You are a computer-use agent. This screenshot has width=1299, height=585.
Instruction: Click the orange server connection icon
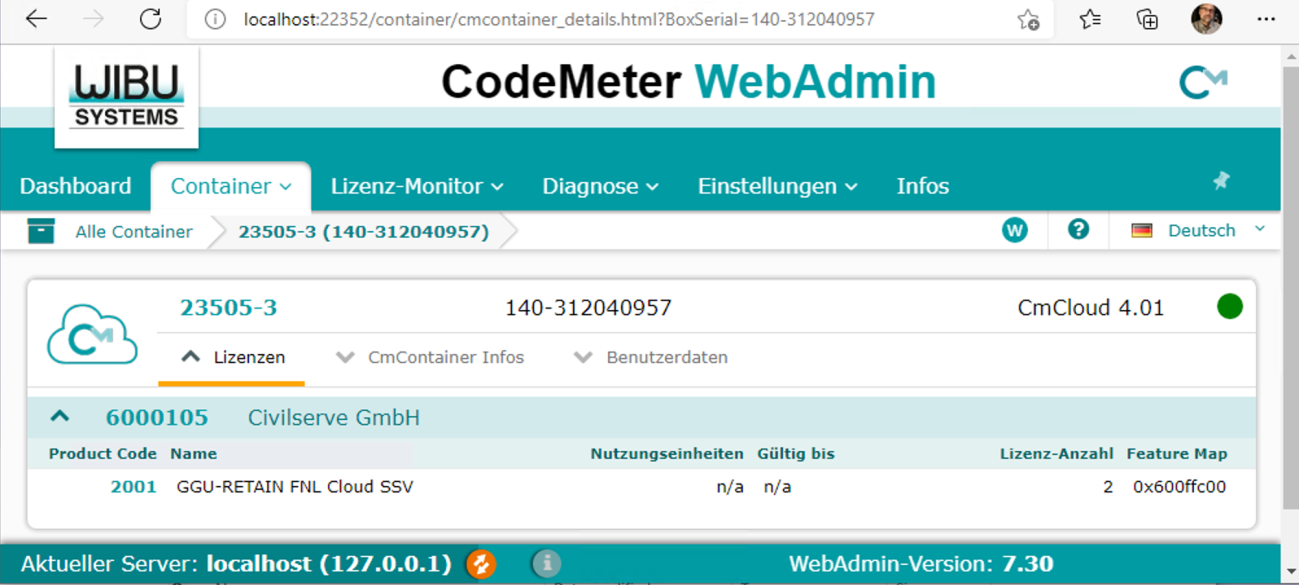coord(481,564)
